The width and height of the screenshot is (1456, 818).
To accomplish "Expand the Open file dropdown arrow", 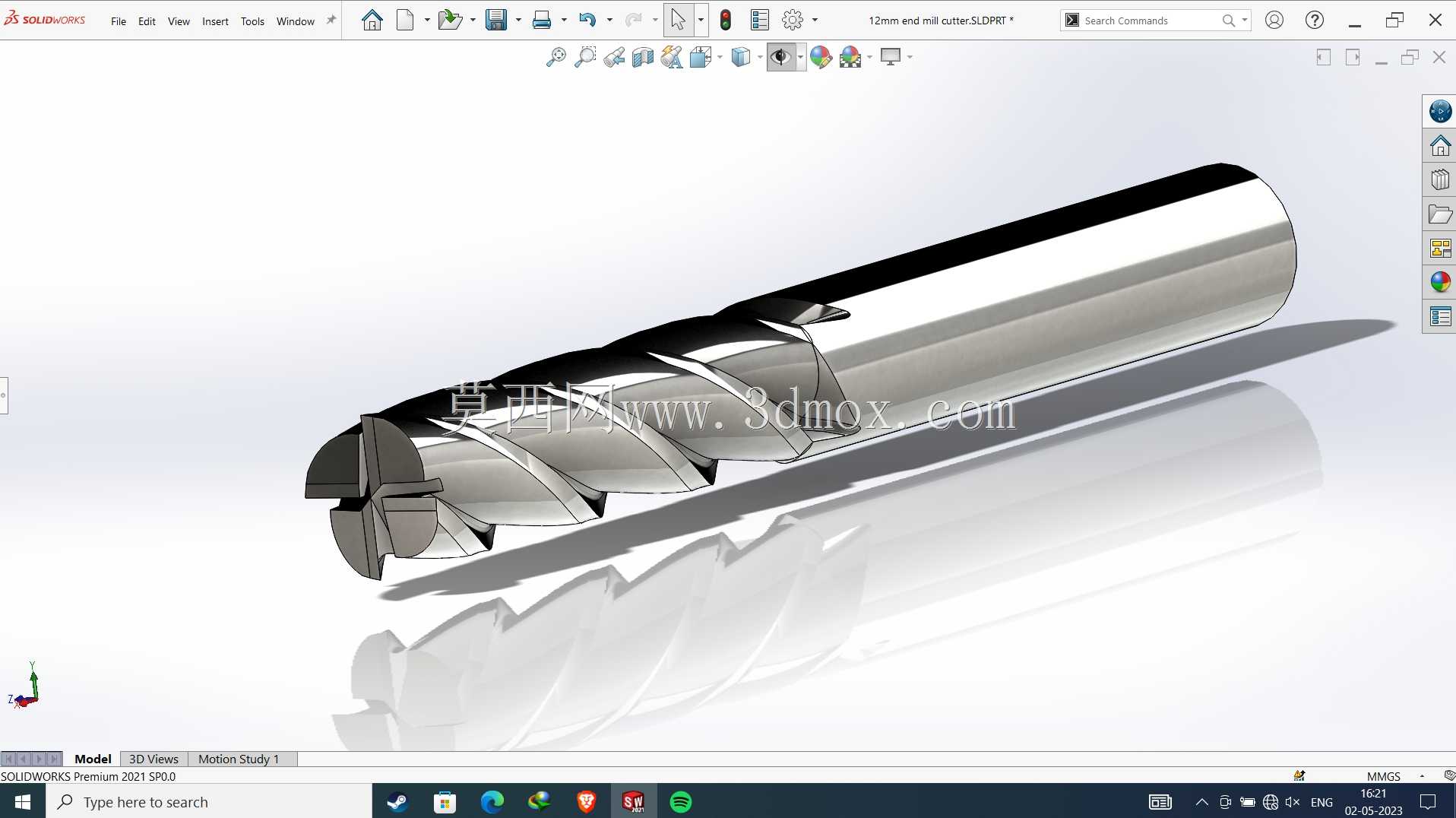I will [473, 20].
